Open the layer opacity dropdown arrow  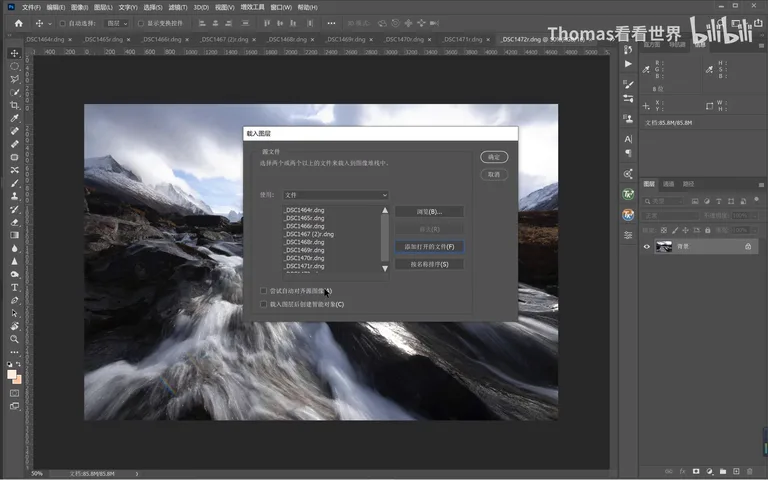754,216
